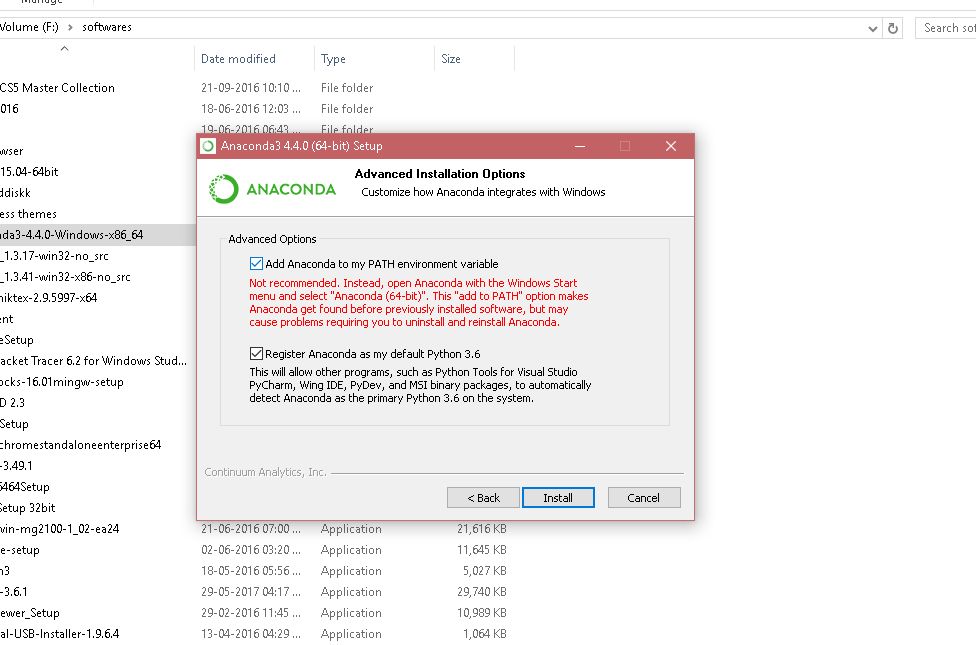976x645 pixels.
Task: Minimize the Anaconda3 Setup window
Action: (580, 146)
